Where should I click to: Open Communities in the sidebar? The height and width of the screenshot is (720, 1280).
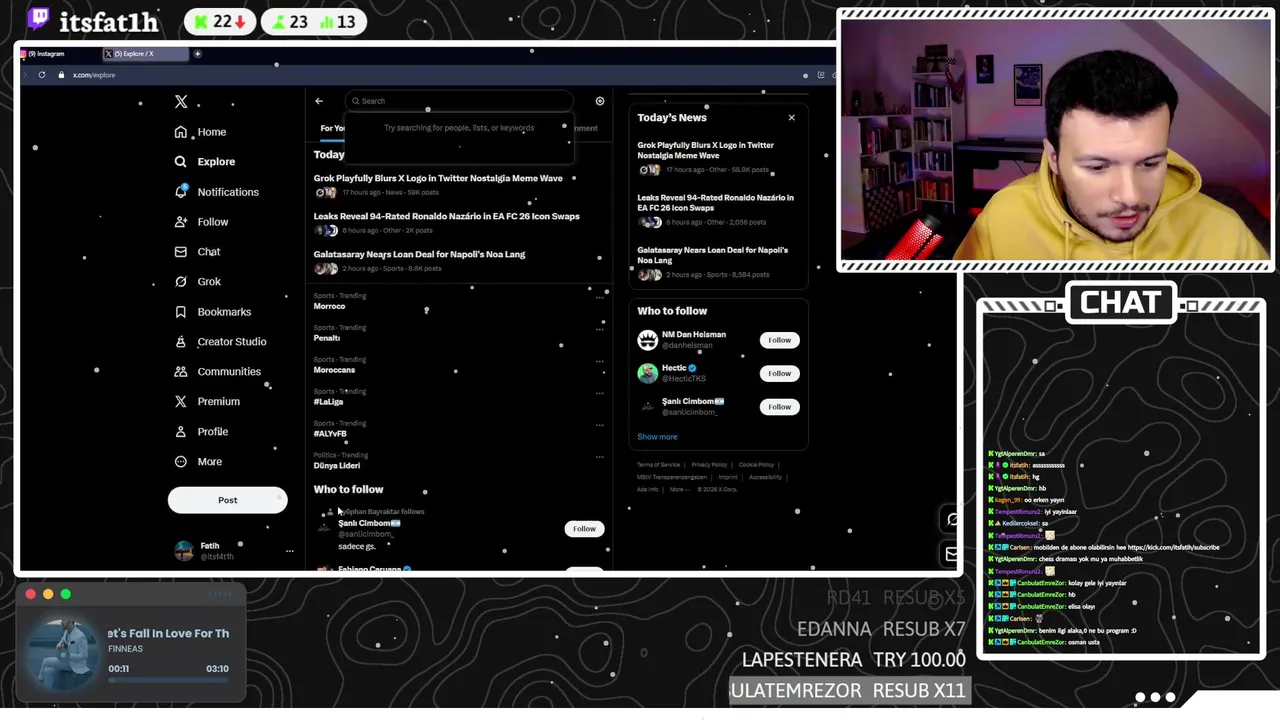coord(217,372)
